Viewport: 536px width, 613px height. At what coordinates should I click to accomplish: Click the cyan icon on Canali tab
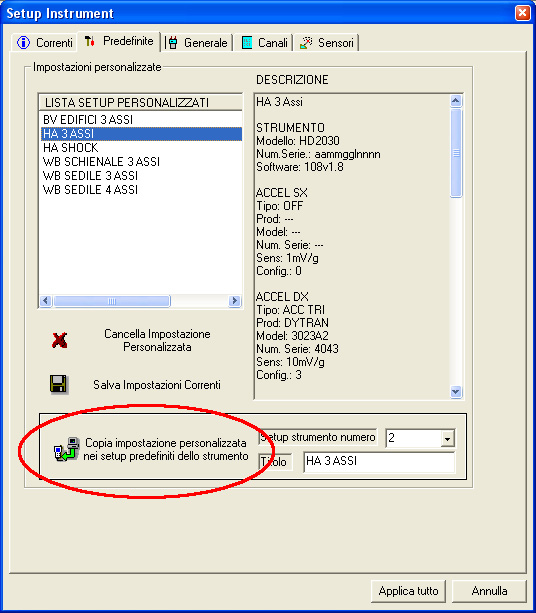tap(247, 42)
